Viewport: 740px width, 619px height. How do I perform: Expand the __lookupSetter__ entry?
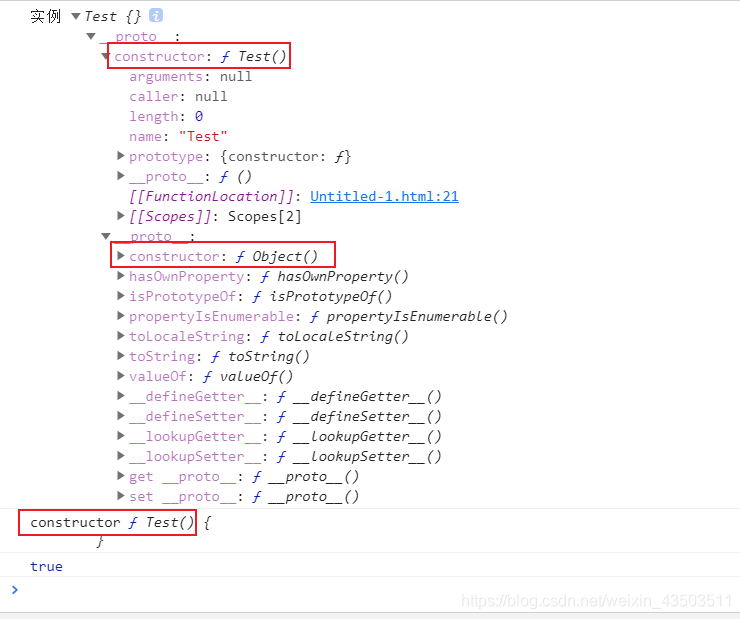pyautogui.click(x=121, y=455)
